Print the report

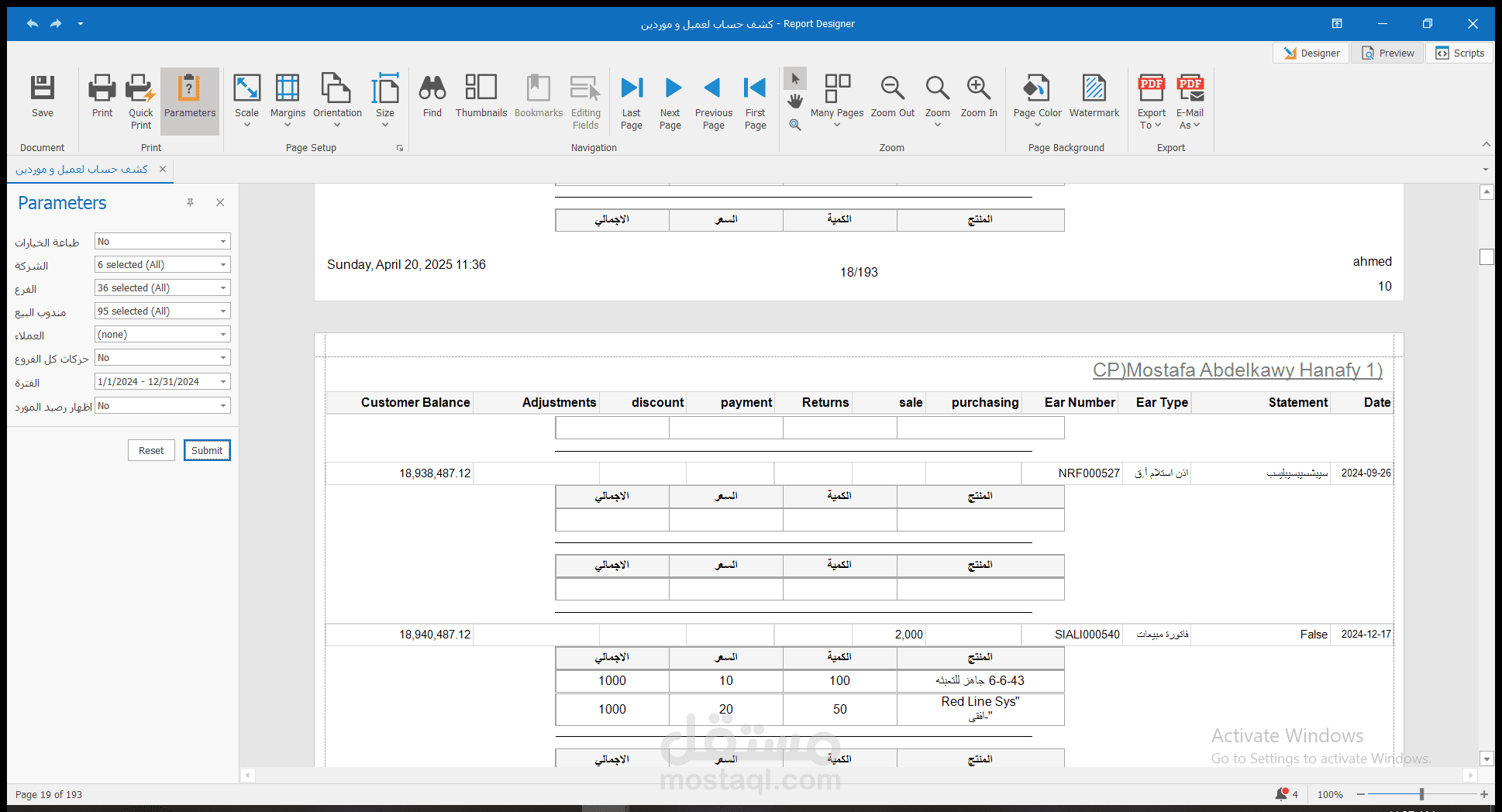(102, 97)
